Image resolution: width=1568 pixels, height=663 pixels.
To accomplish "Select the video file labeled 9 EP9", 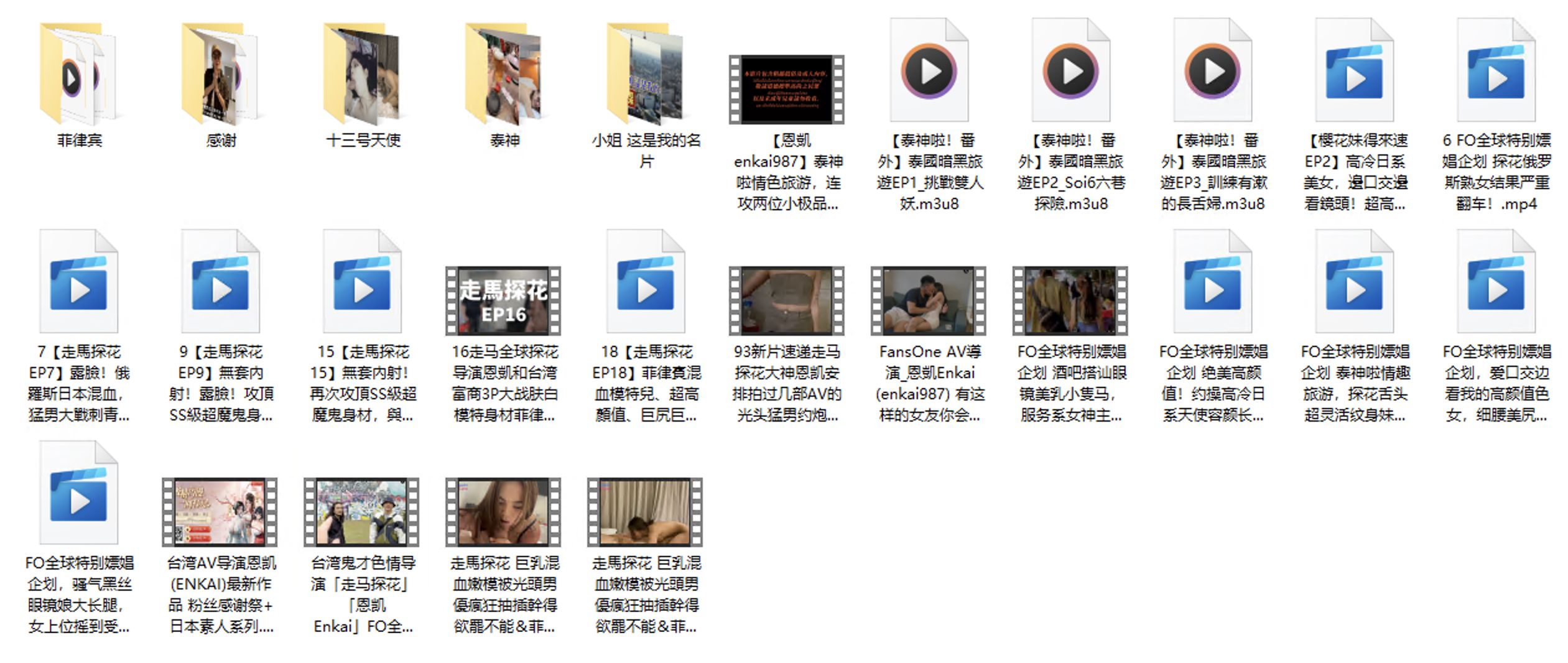I will point(220,283).
